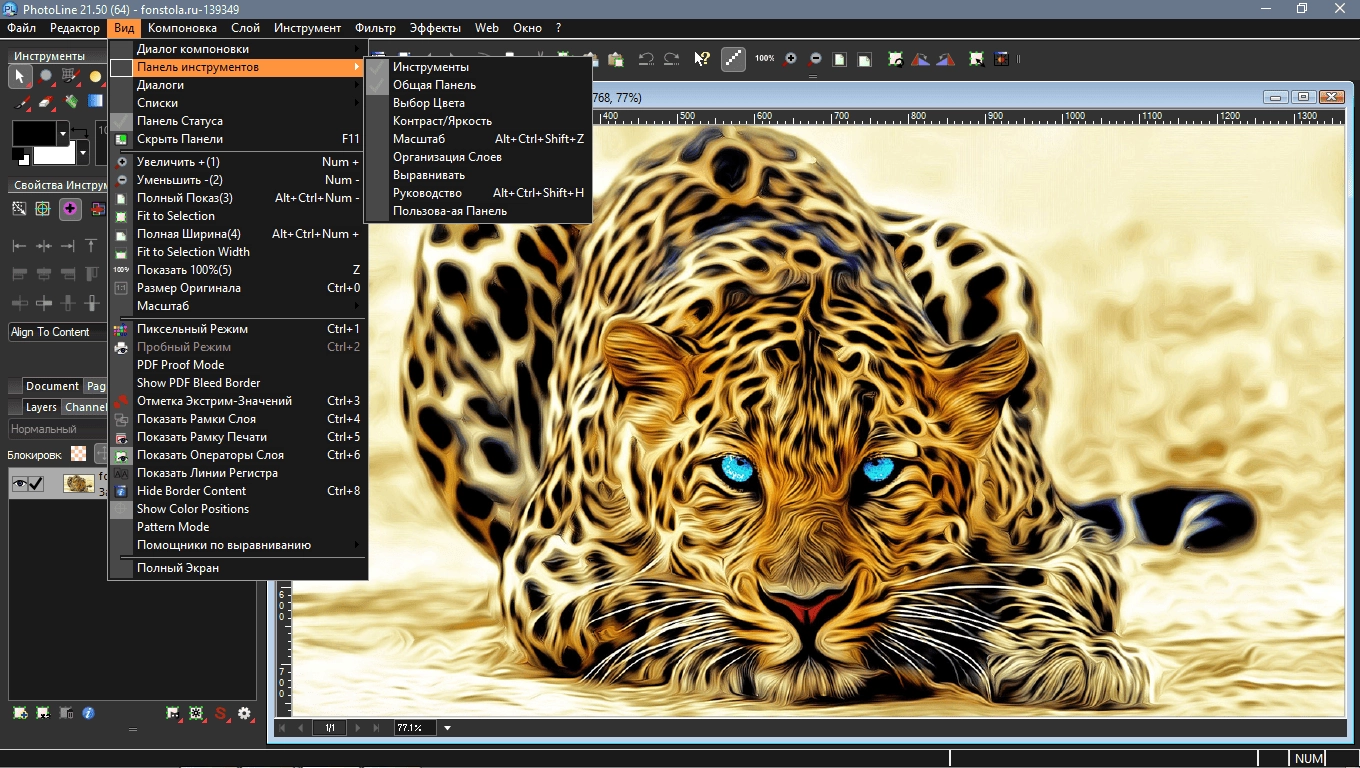The height and width of the screenshot is (768, 1360).
Task: Click the magenta plus icon in tool properties
Action: 70,209
